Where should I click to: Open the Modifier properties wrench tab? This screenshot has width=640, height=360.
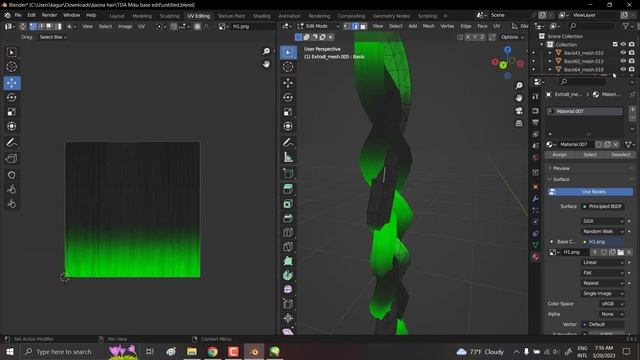pos(536,199)
